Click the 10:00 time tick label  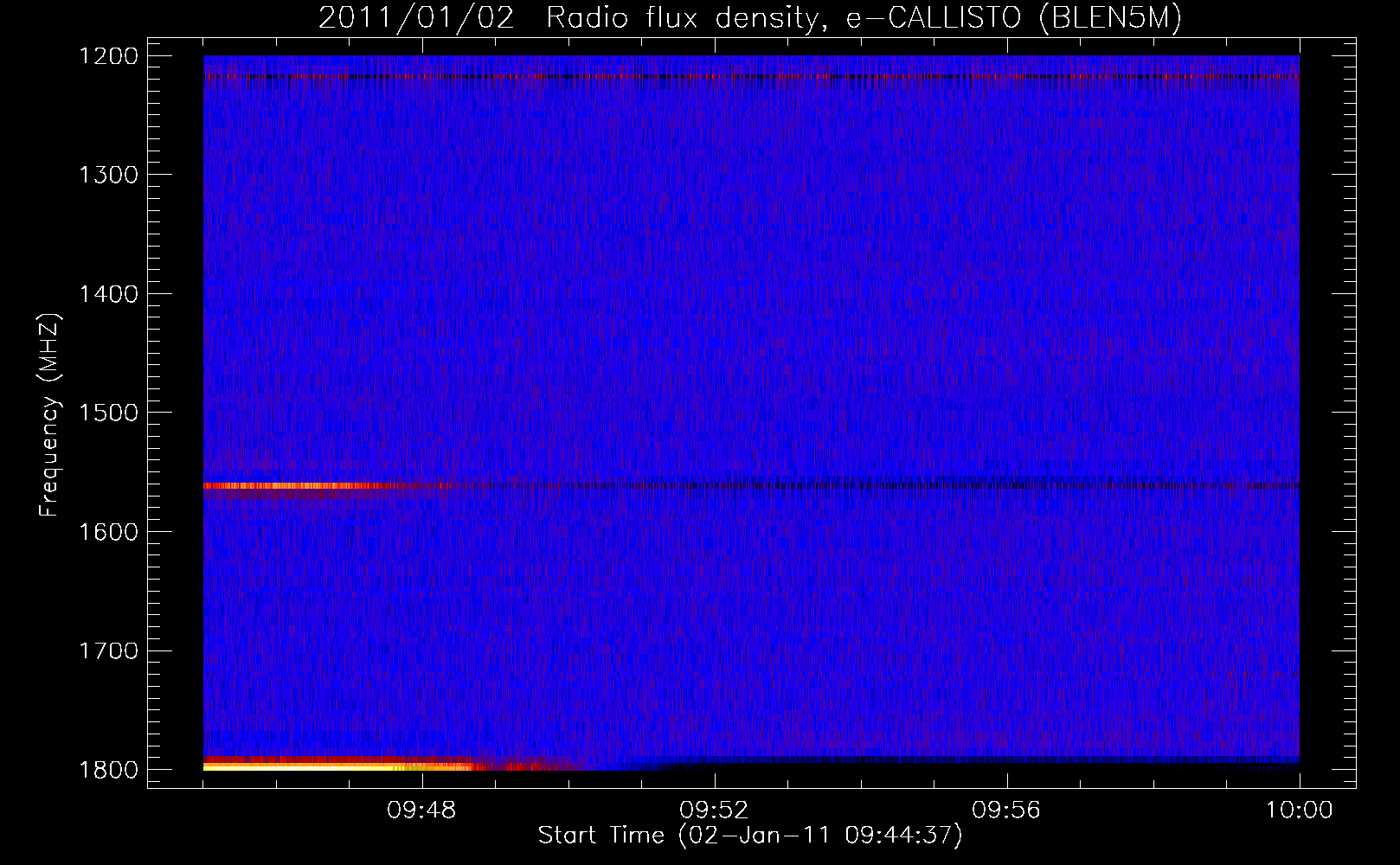click(x=1299, y=811)
